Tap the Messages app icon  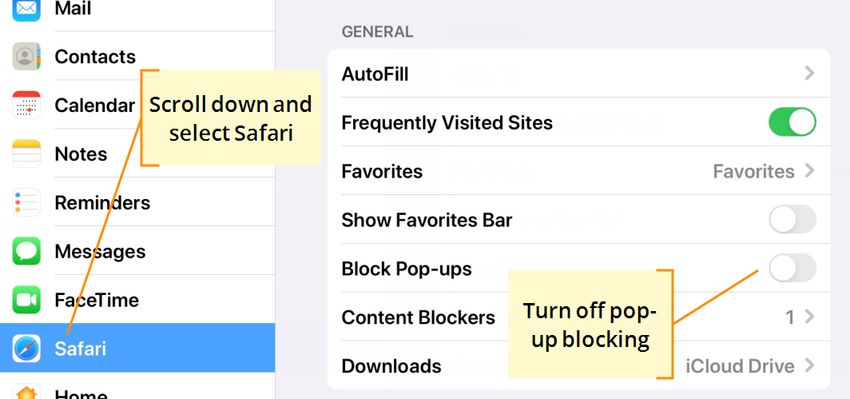pyautogui.click(x=27, y=251)
